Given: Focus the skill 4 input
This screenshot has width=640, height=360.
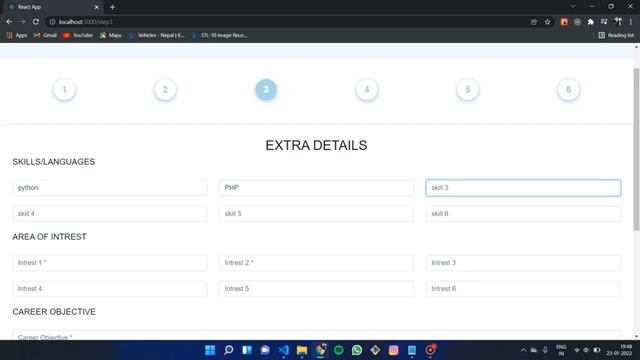Looking at the screenshot, I should [x=110, y=214].
